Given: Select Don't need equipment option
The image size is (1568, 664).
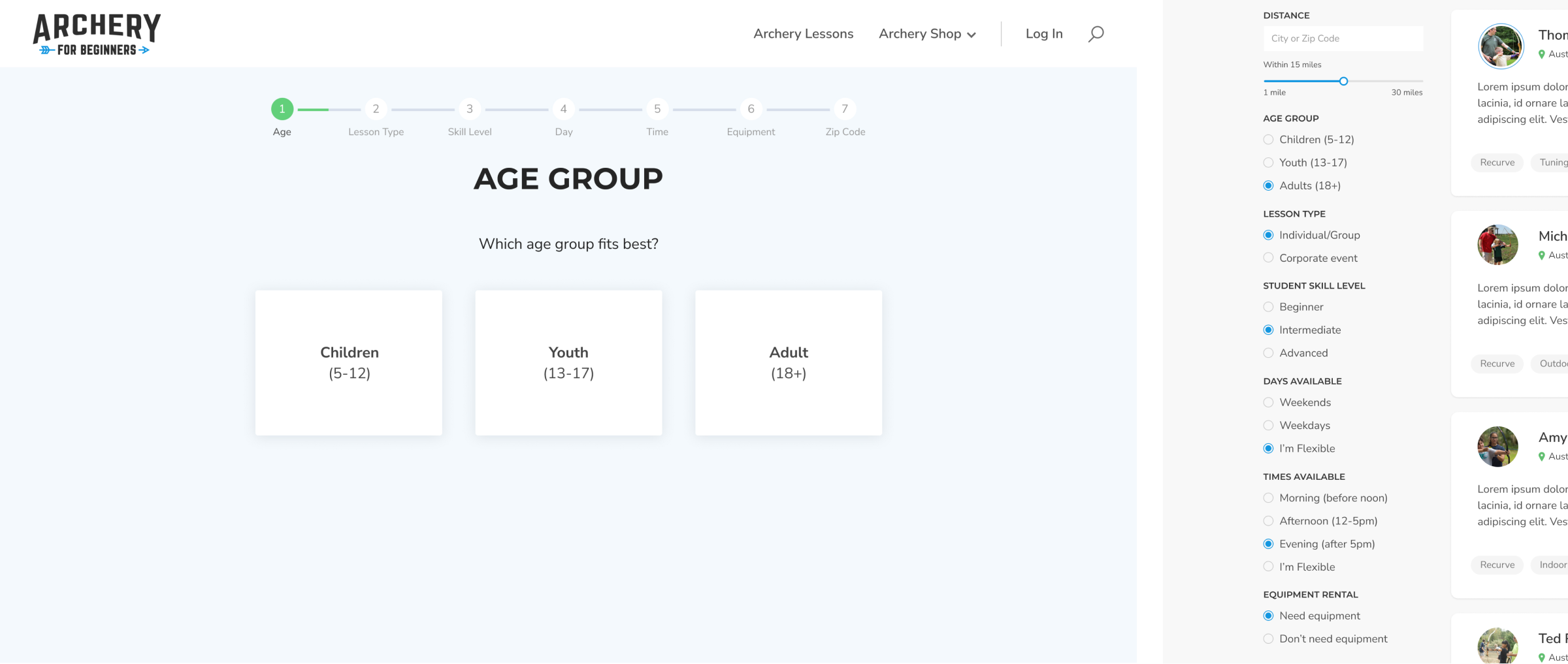Looking at the screenshot, I should (1268, 639).
